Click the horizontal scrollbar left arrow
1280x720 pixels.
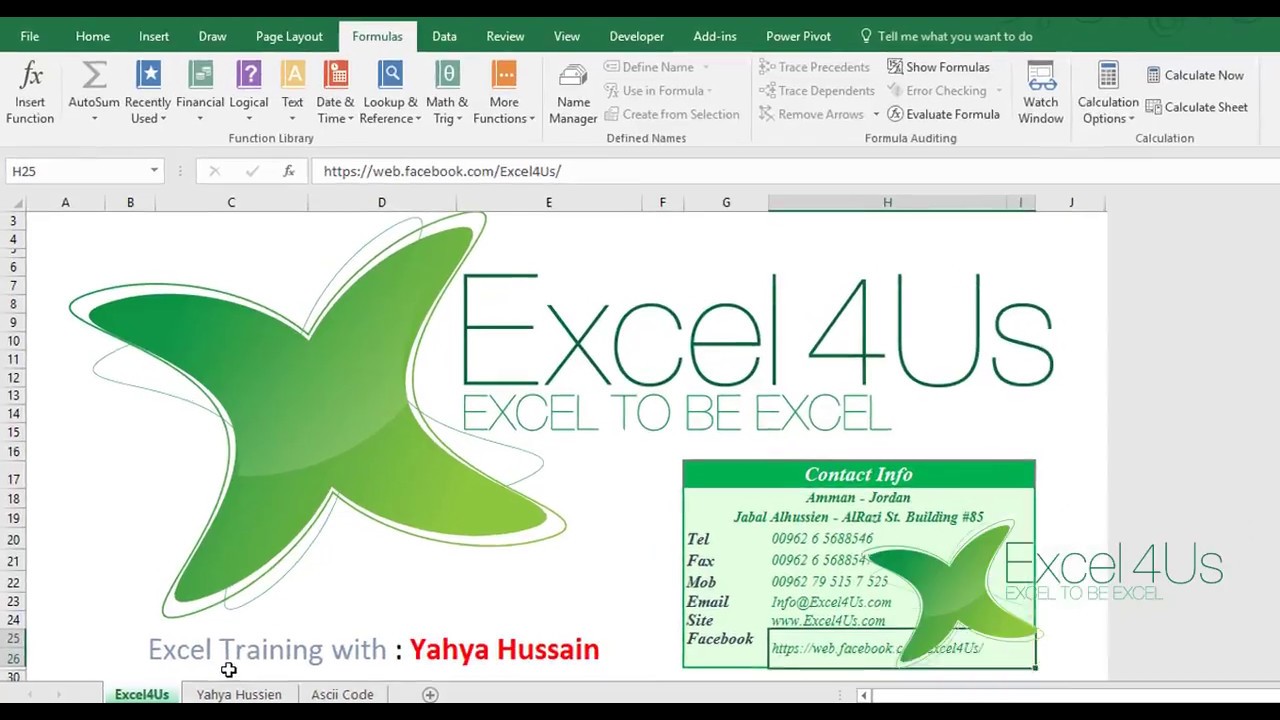pyautogui.click(x=863, y=694)
